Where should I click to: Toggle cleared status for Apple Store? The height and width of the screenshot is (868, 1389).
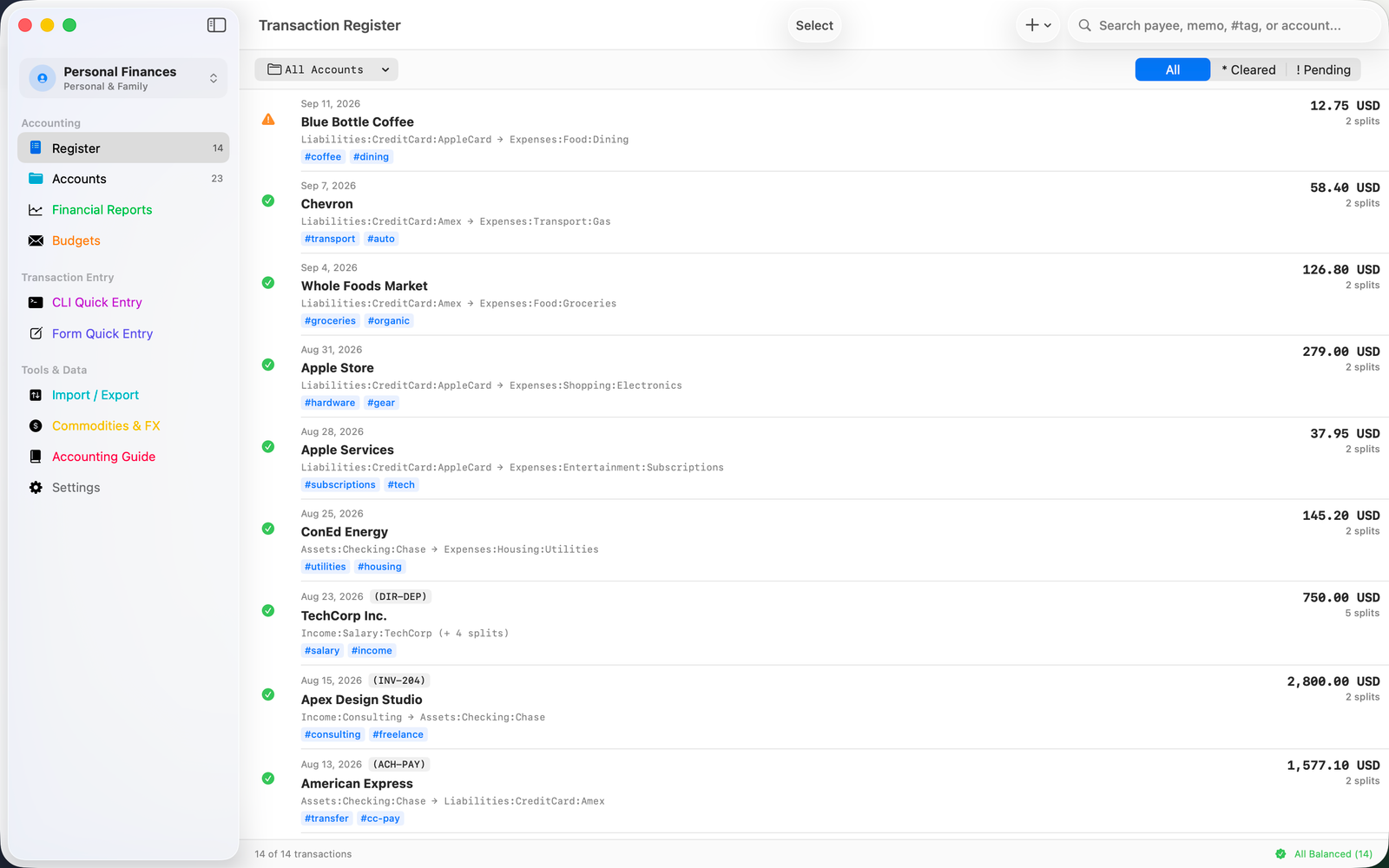pos(268,365)
